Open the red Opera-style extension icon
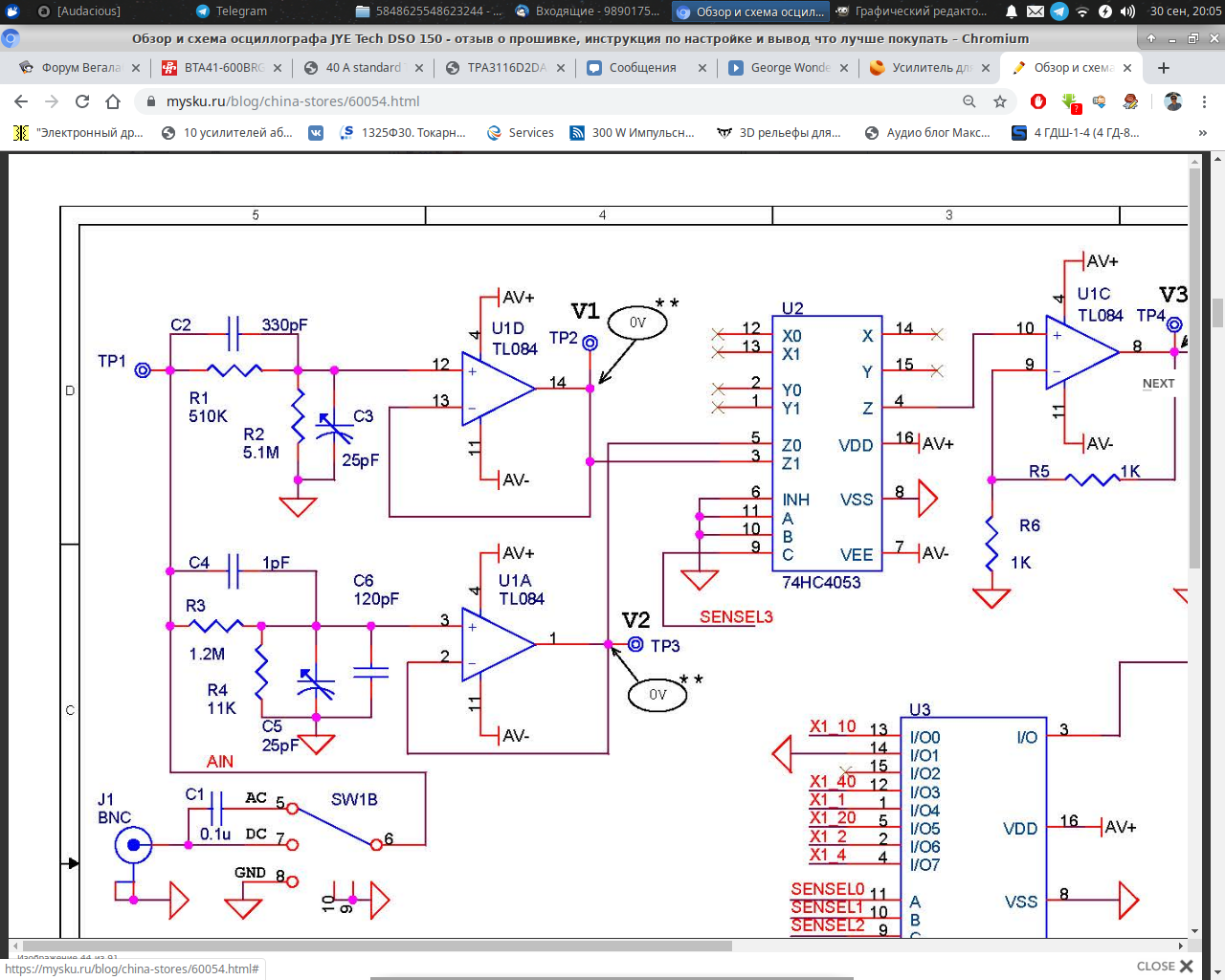1225x980 pixels. [x=1038, y=101]
